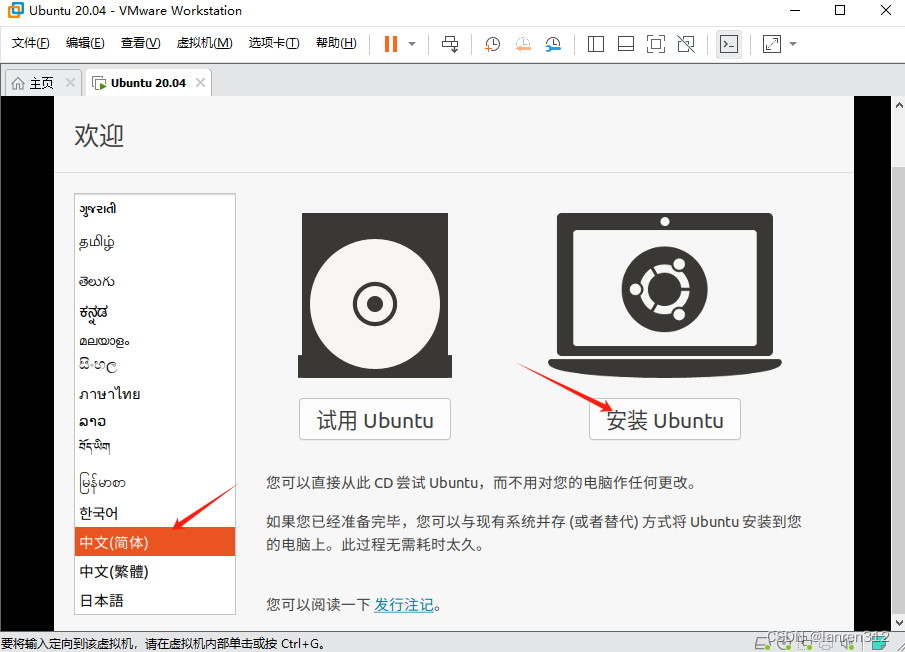Minimize the VMware Workstation window
905x652 pixels.
coord(795,10)
